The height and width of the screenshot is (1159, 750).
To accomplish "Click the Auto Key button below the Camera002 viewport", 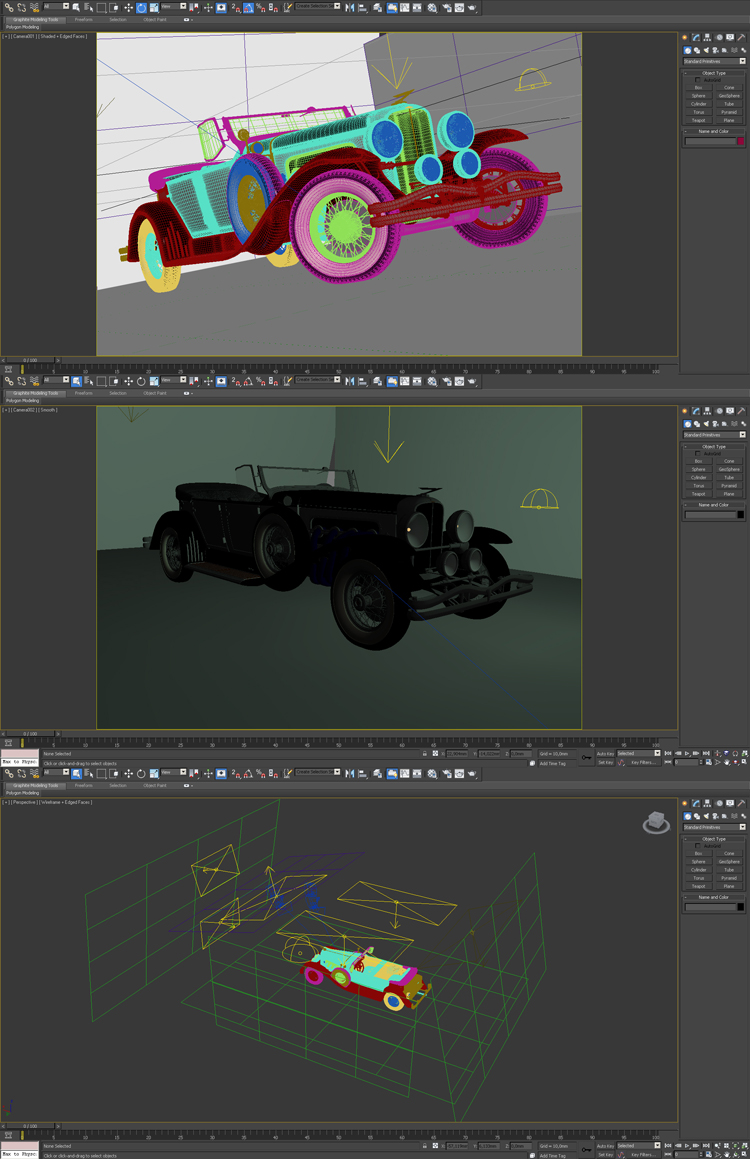I will pos(605,753).
